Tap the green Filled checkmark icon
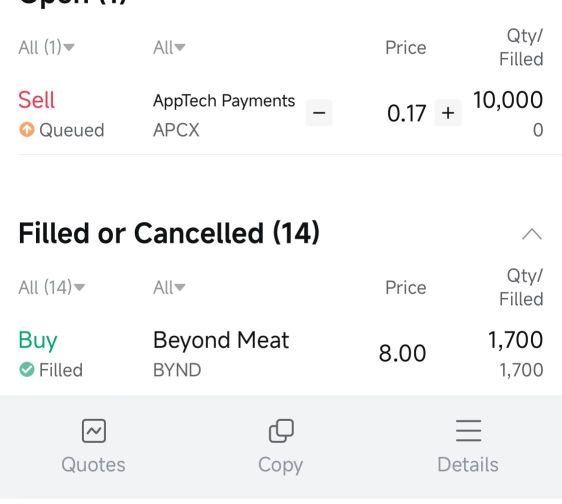The width and height of the screenshot is (562, 504). (27, 369)
